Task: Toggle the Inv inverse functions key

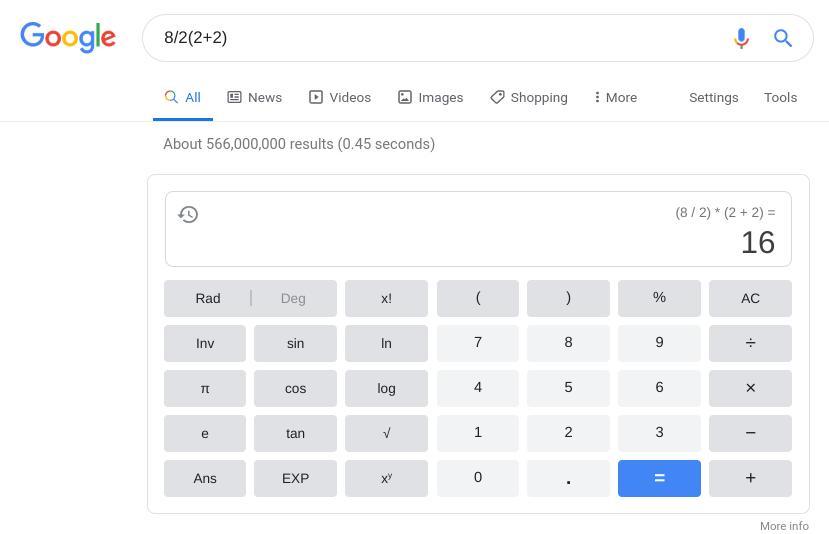Action: point(205,343)
